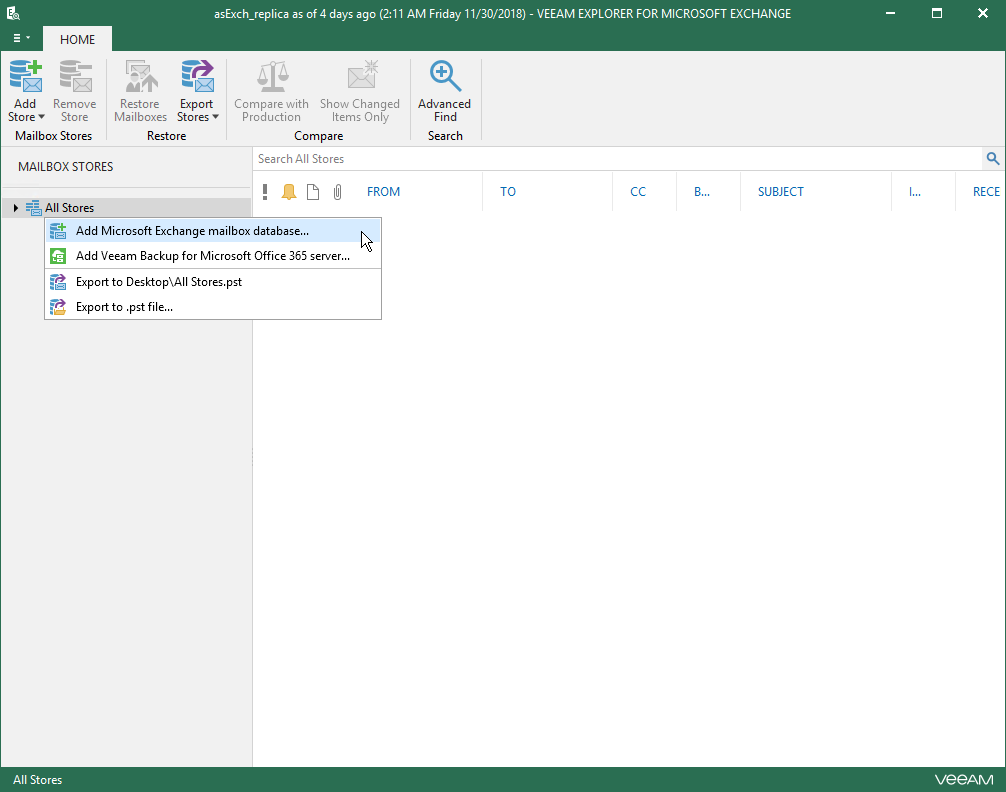Open the Export Stores dropdown arrow
This screenshot has height=792, width=1006.
click(216, 117)
